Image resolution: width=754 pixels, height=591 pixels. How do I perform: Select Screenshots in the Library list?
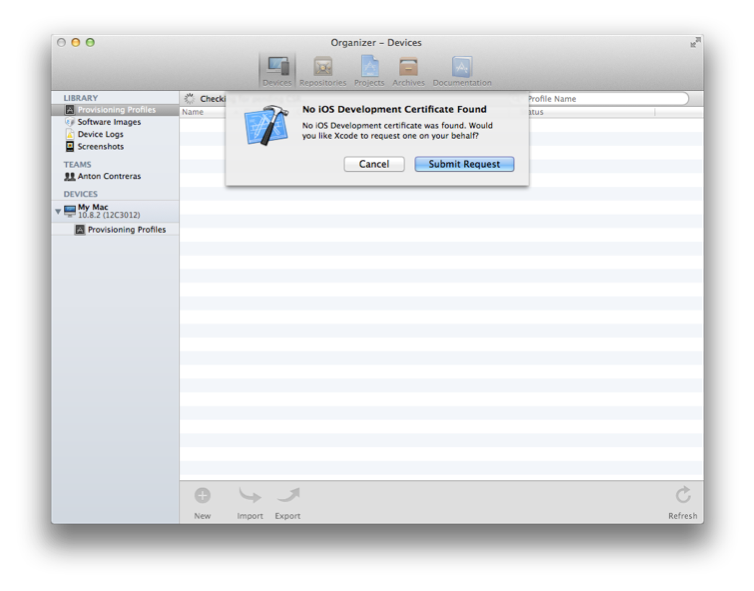101,146
